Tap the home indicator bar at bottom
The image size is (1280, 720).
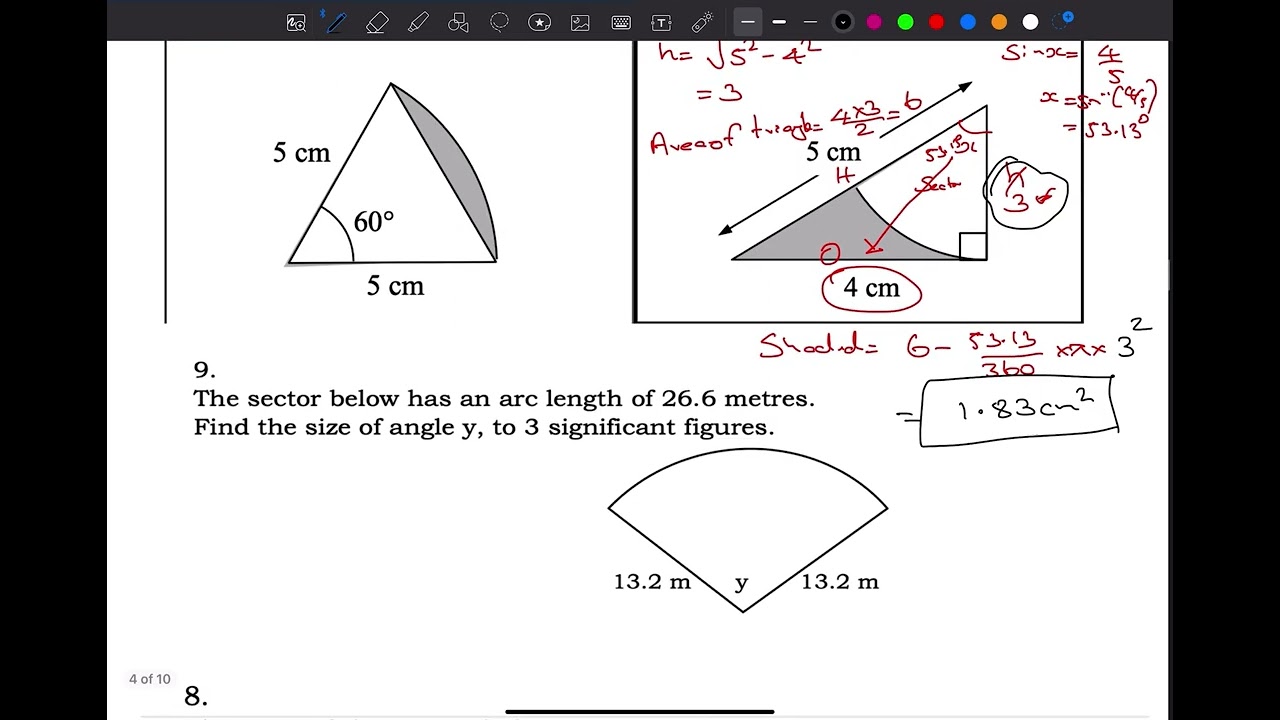[x=640, y=712]
